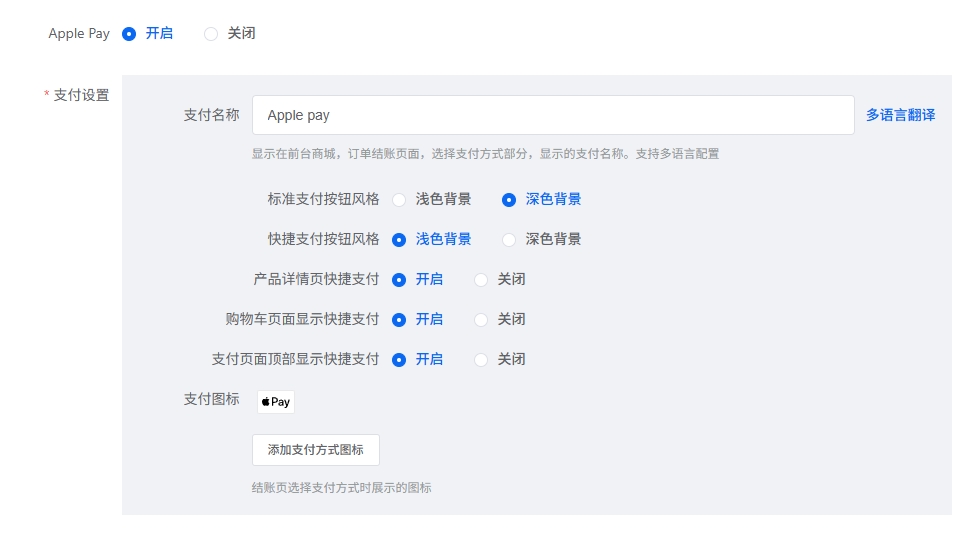Click the Apple Pay payment icon thumbnail
Image resolution: width=974 pixels, height=538 pixels.
[x=275, y=402]
